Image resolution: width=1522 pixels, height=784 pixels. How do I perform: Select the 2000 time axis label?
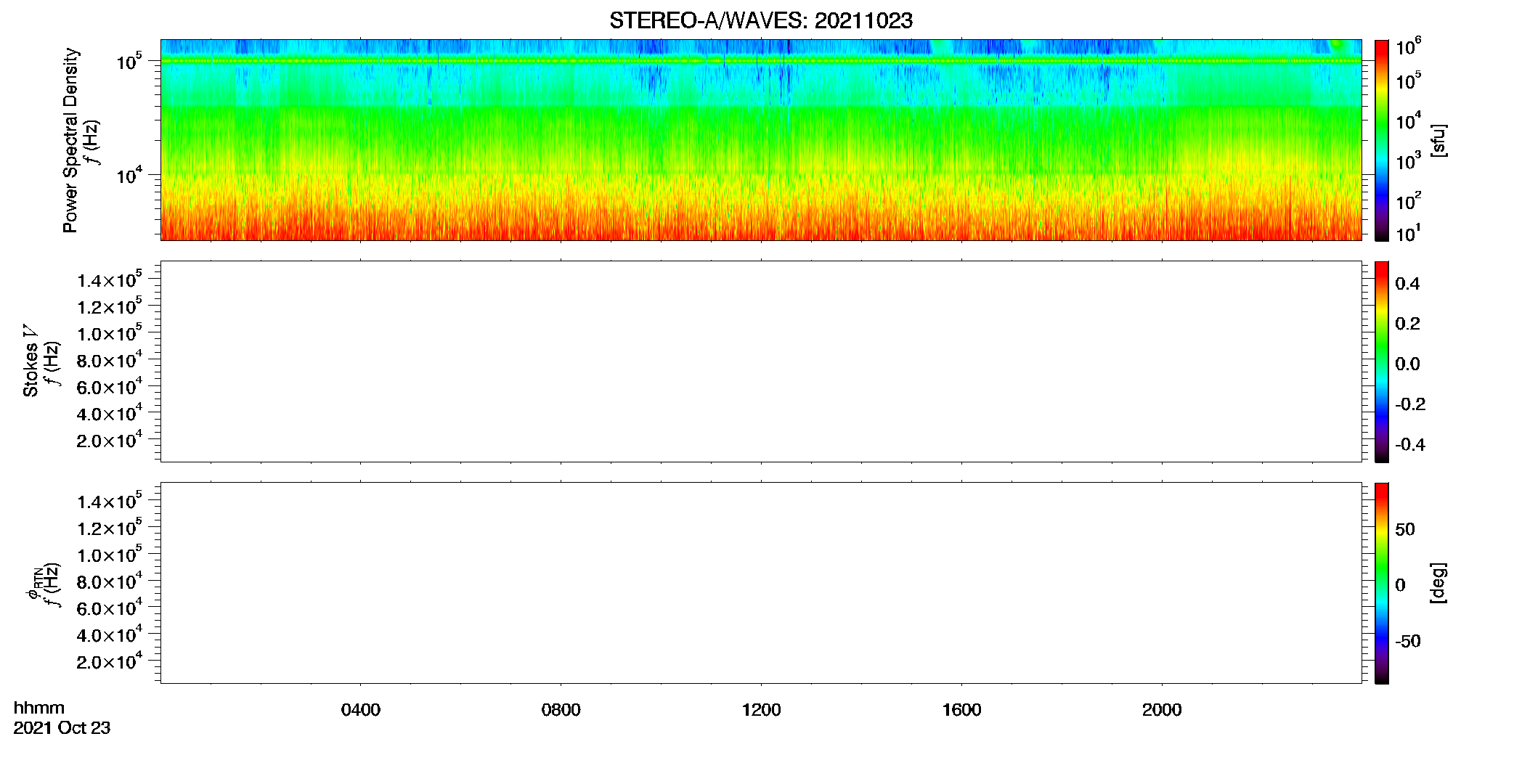[x=1162, y=710]
